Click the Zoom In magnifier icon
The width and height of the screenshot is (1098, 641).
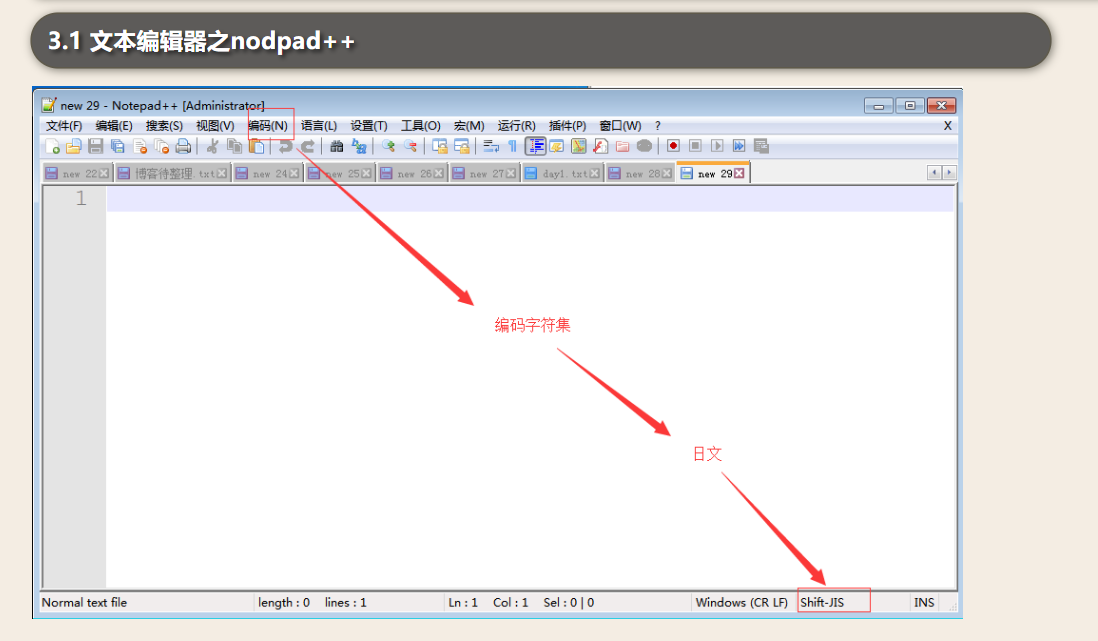point(388,146)
